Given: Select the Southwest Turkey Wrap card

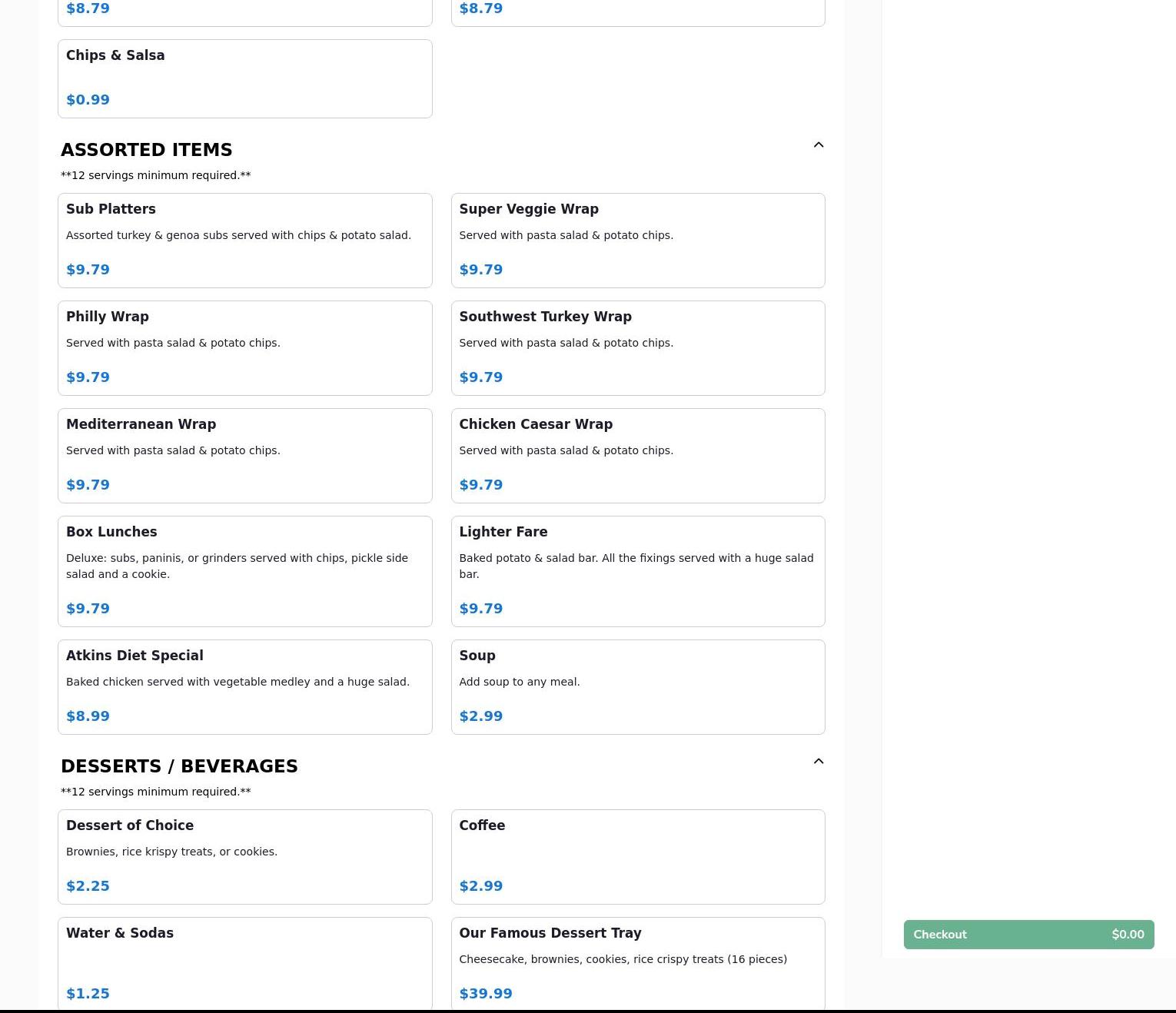Looking at the screenshot, I should pos(637,347).
